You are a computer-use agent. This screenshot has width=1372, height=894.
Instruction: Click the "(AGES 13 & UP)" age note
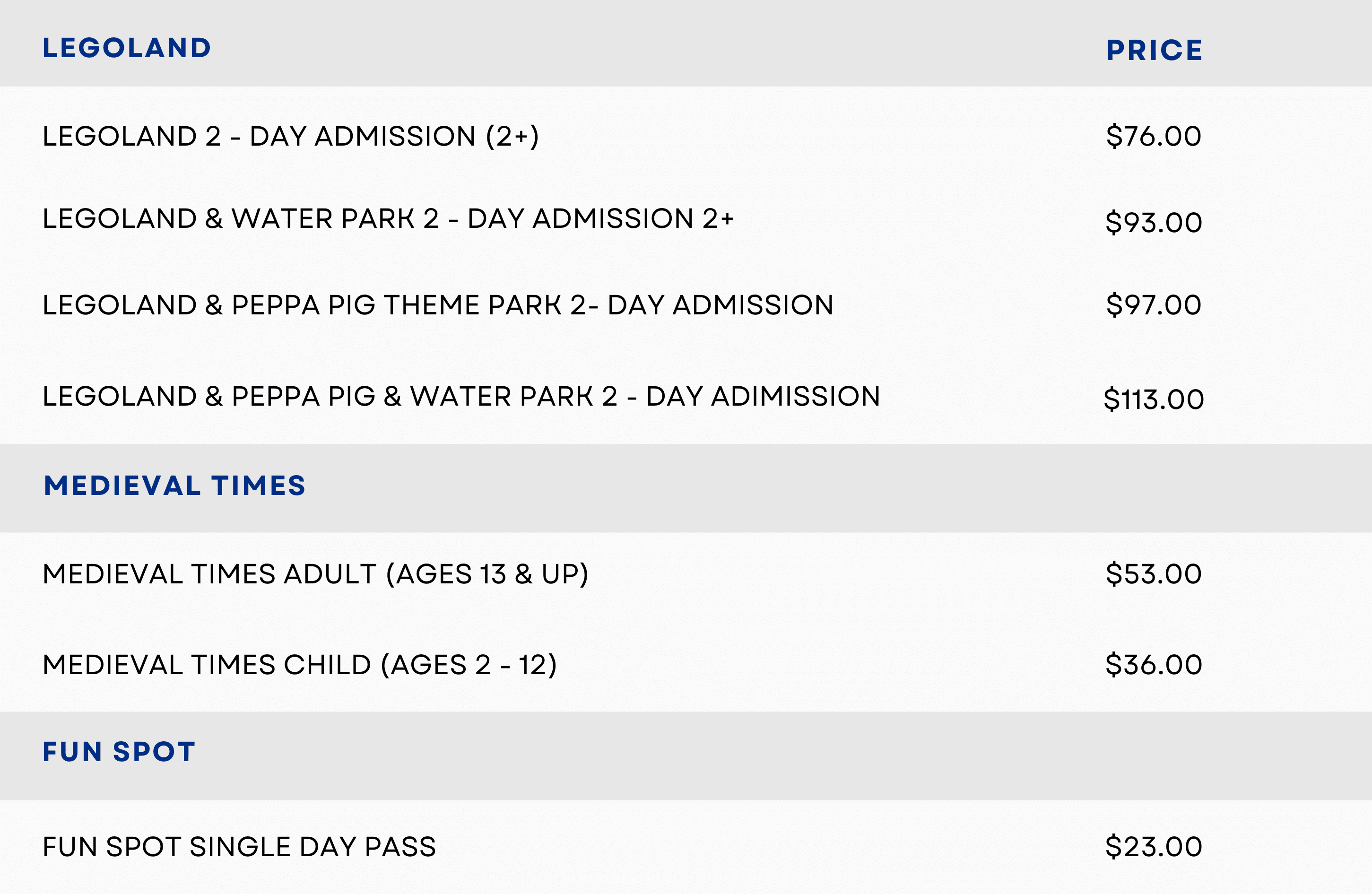pos(487,574)
